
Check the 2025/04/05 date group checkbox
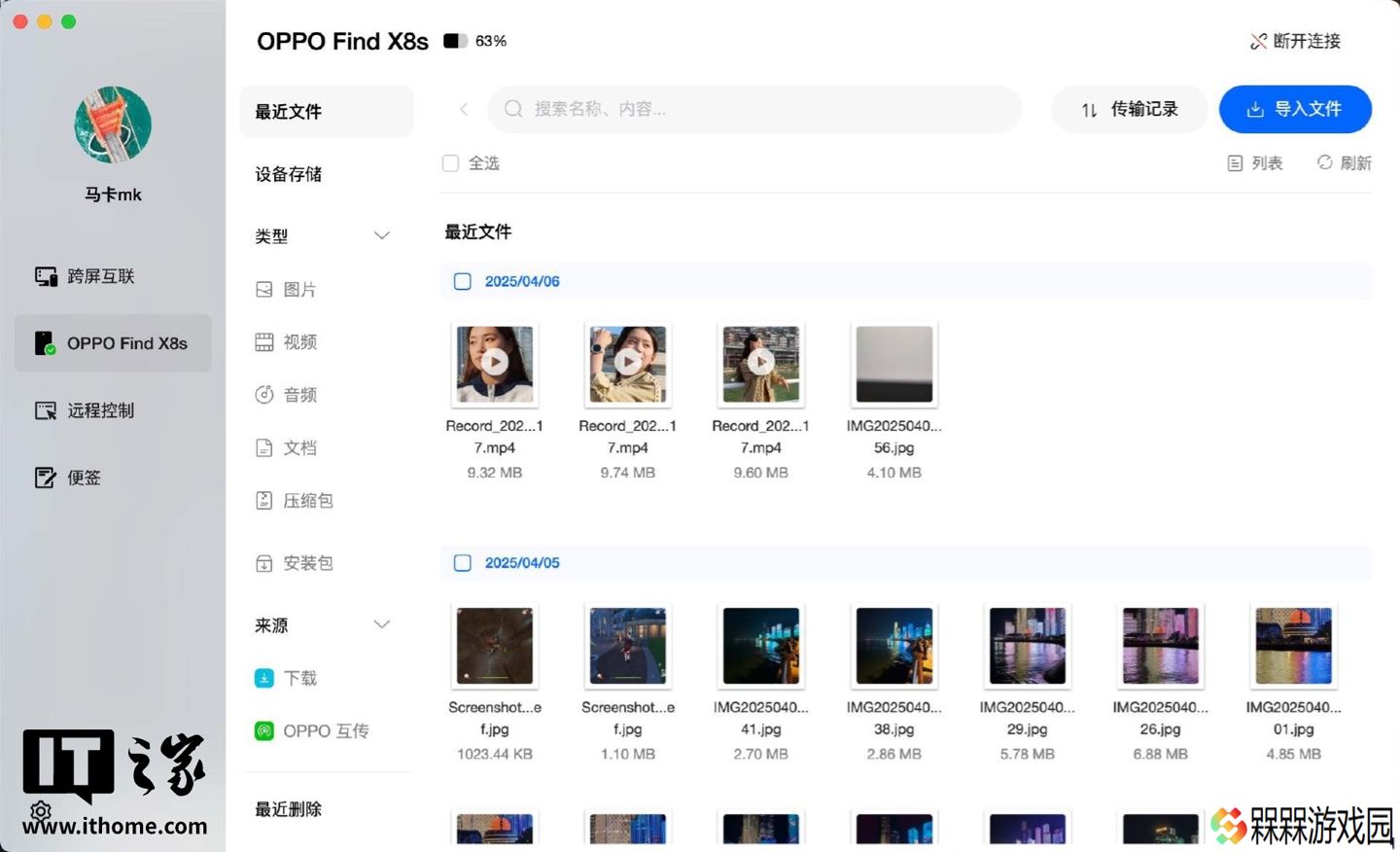click(463, 563)
